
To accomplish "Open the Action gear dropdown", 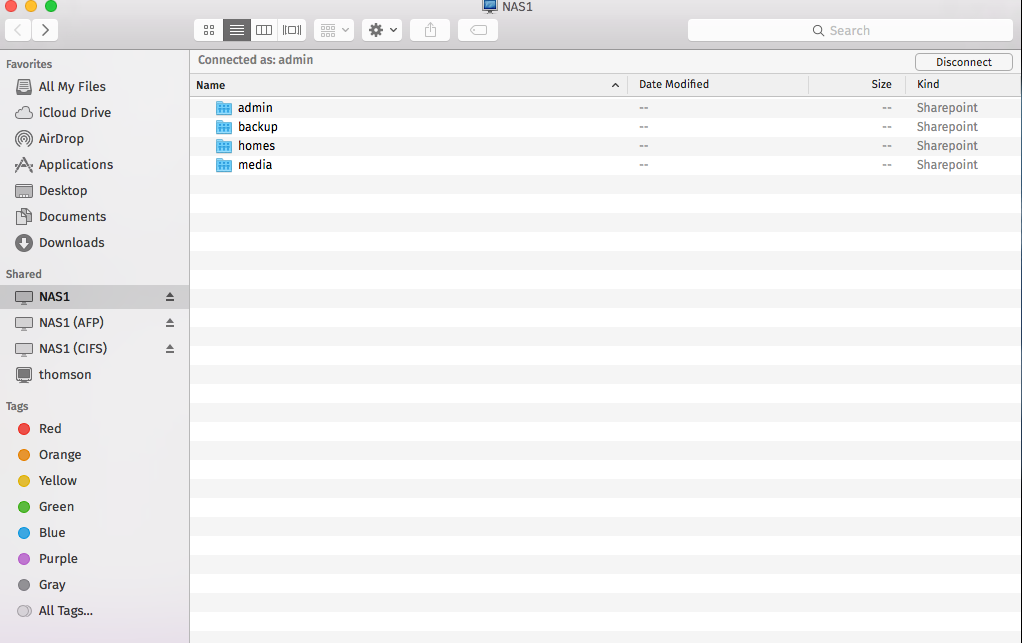I will pyautogui.click(x=381, y=30).
